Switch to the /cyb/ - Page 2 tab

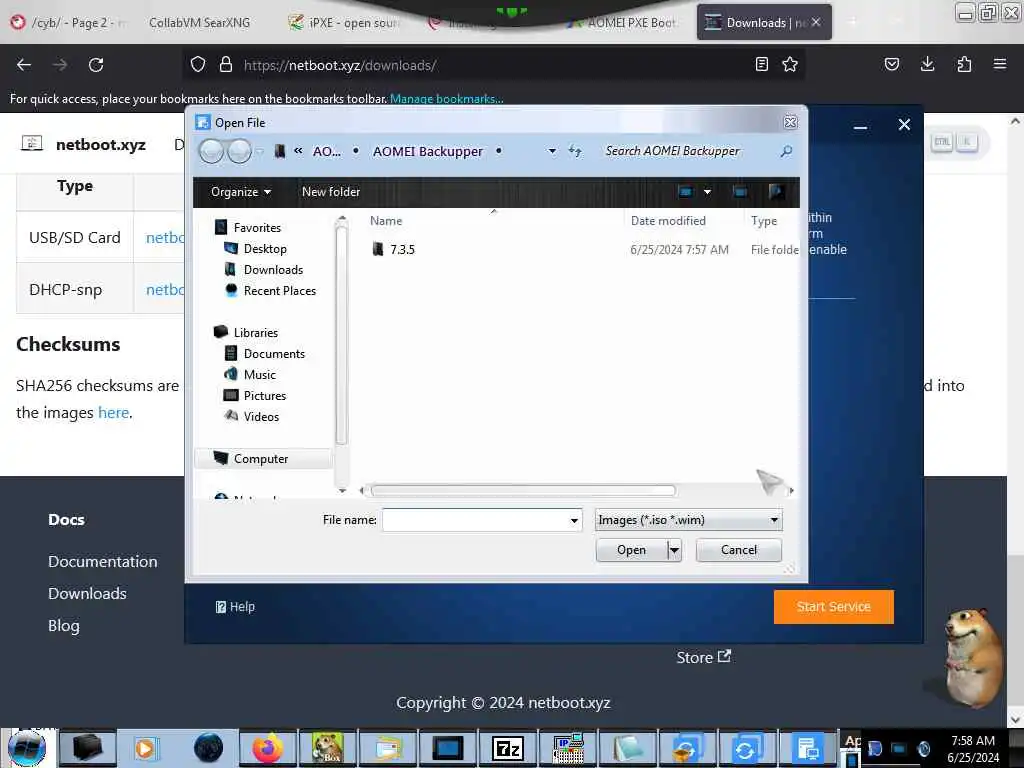(71, 23)
